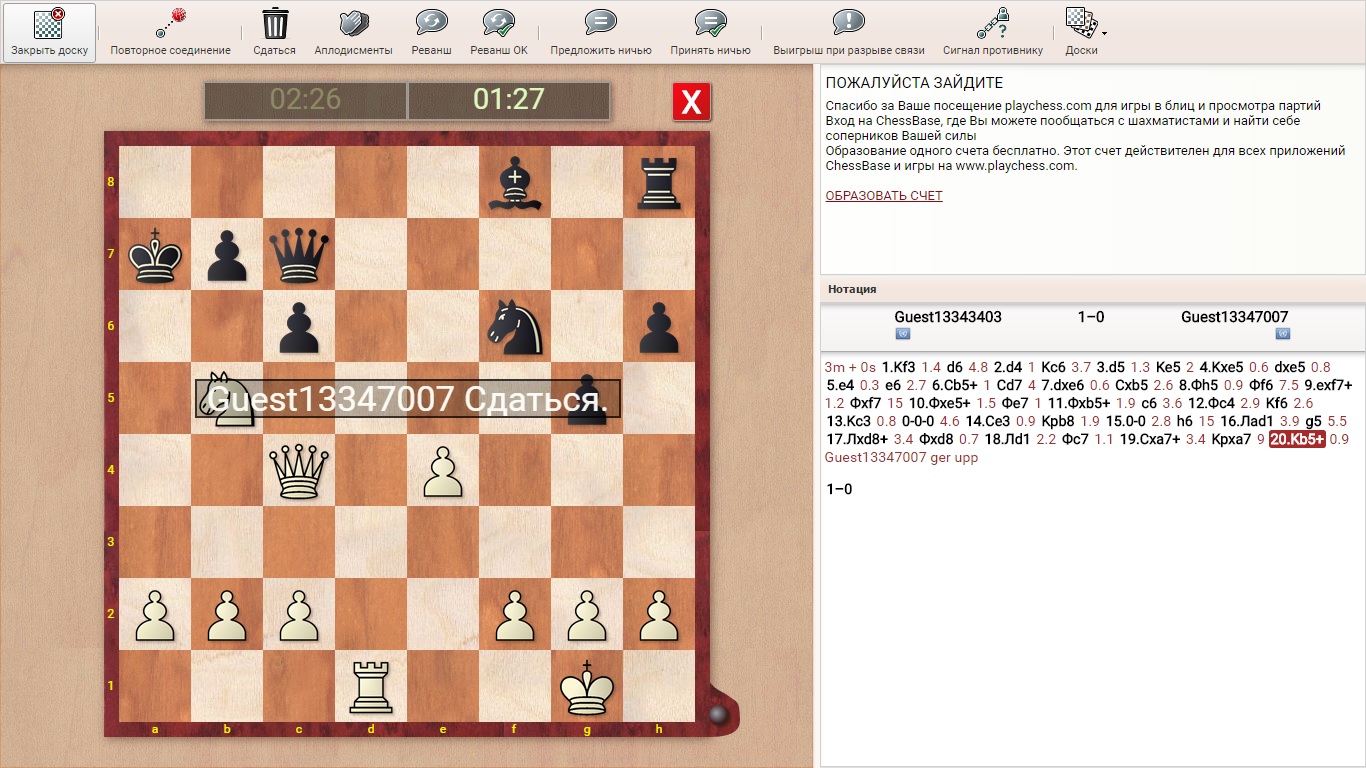Click the black king on a7
The width and height of the screenshot is (1366, 768).
pos(155,255)
